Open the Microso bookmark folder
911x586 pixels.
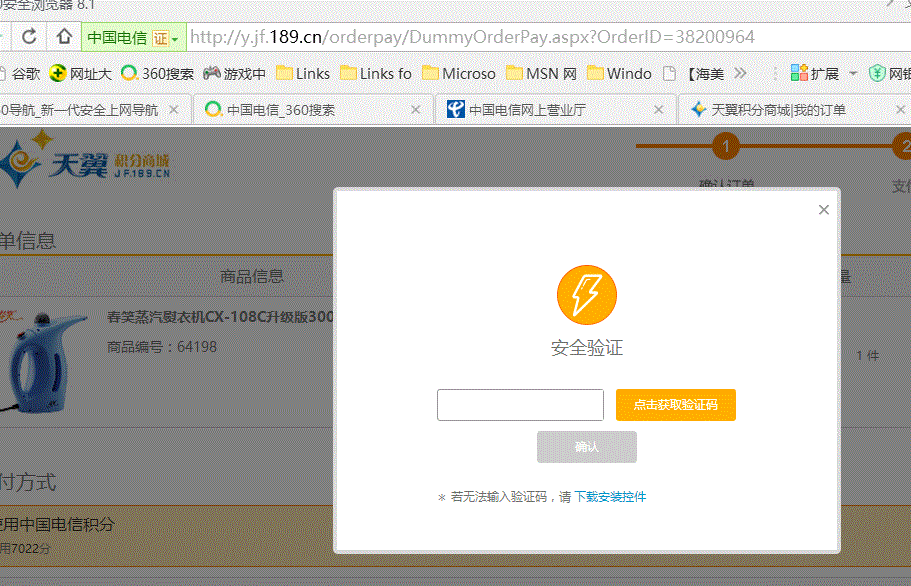point(458,73)
